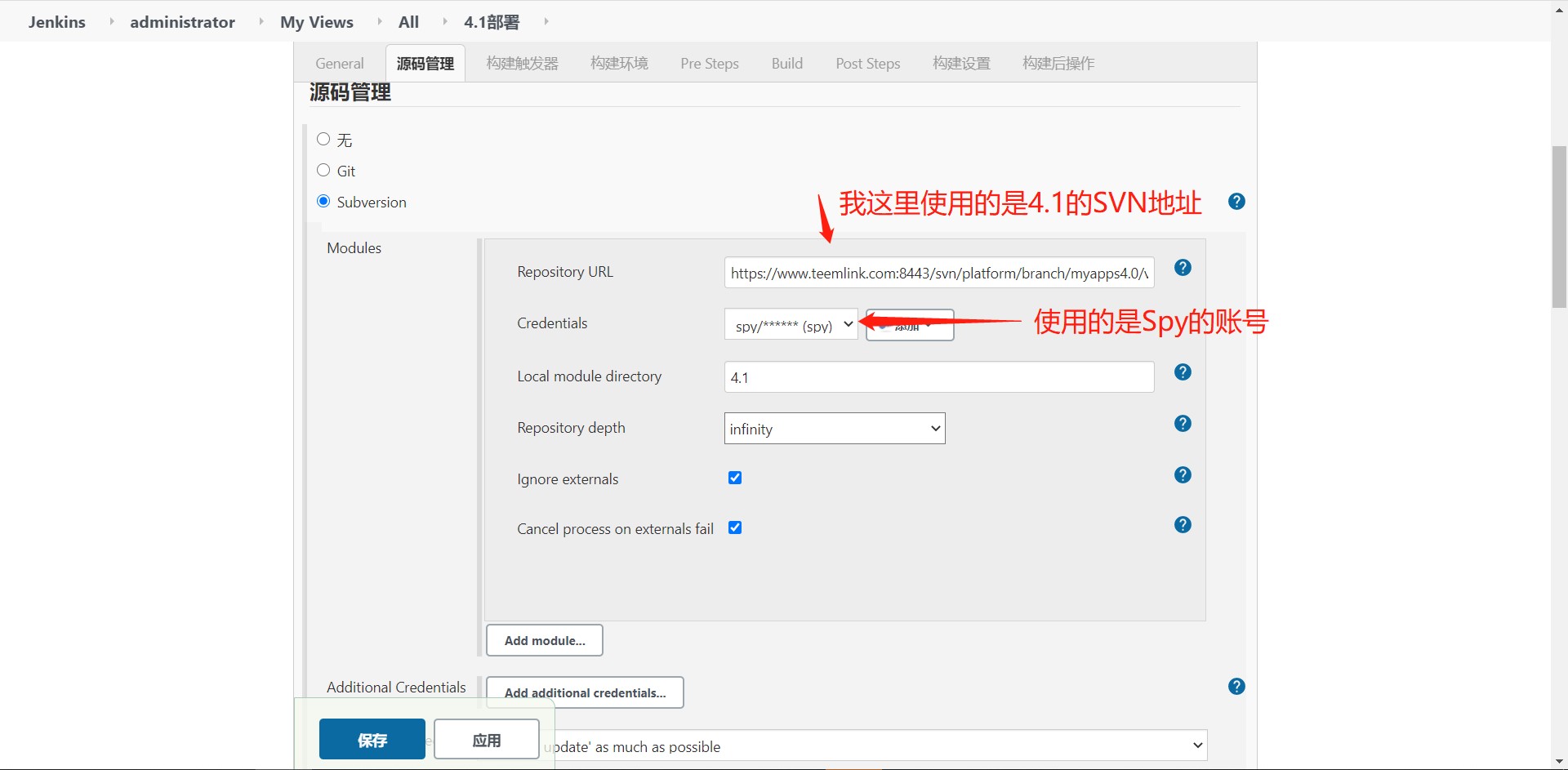Screen dimensions: 1568x770
Task: Switch to the General tab
Action: pos(339,63)
